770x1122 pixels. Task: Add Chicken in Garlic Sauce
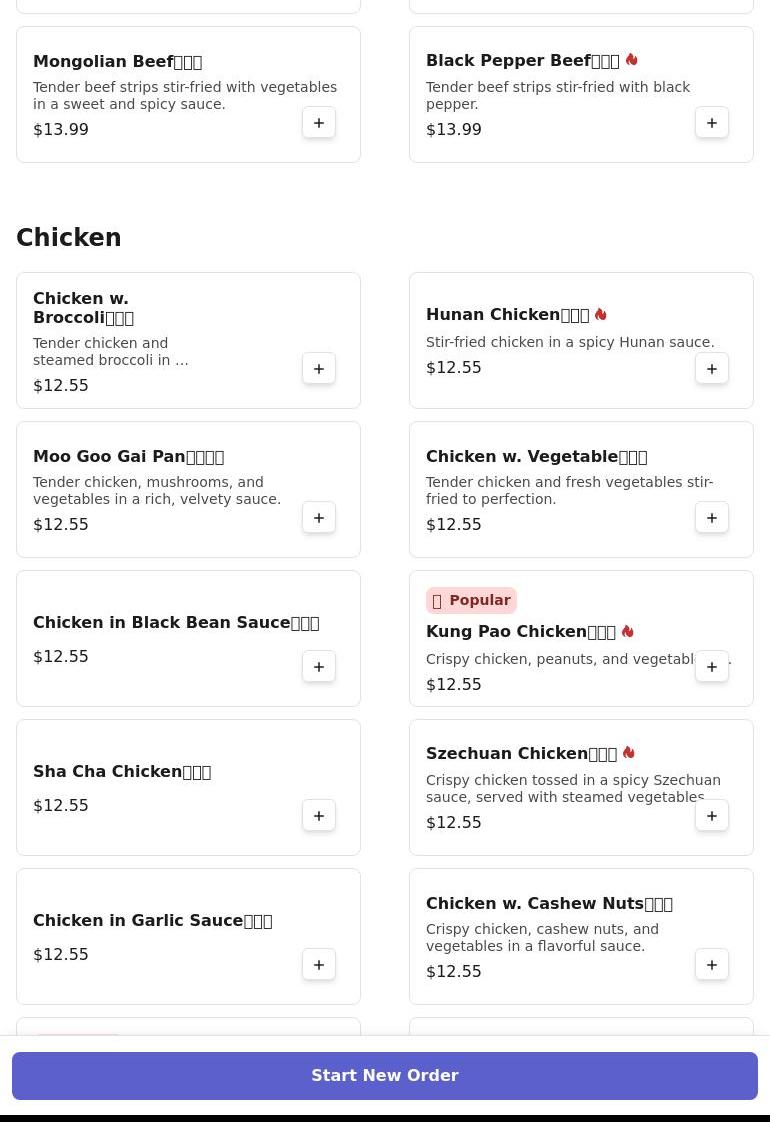tap(319, 965)
